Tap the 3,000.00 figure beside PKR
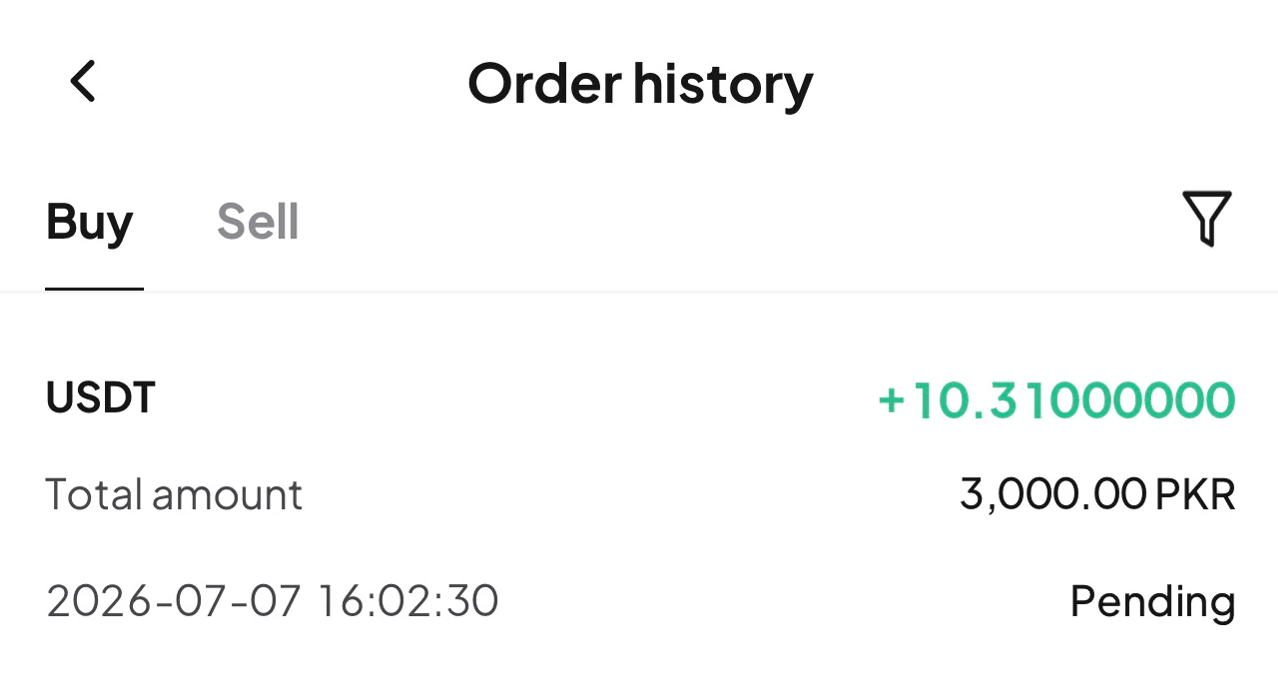The width and height of the screenshot is (1278, 677). [1053, 494]
